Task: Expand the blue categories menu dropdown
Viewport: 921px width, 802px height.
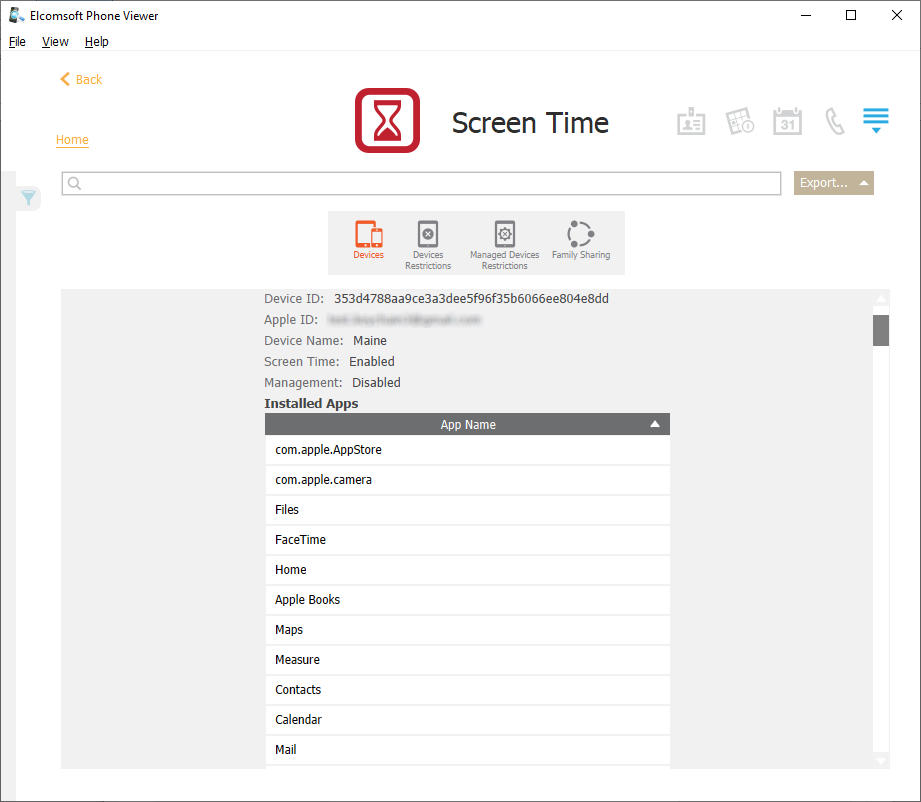Action: (875, 121)
